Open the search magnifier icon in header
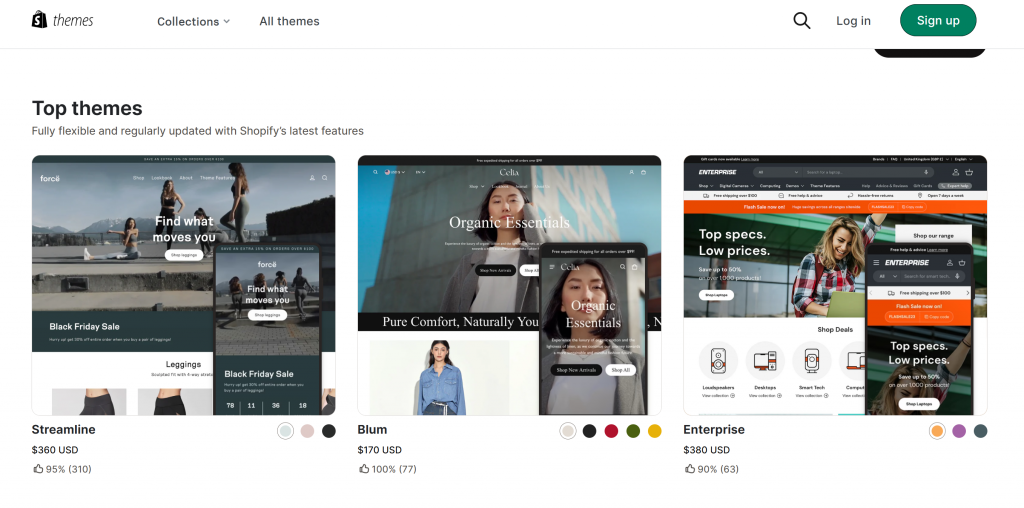 (801, 21)
